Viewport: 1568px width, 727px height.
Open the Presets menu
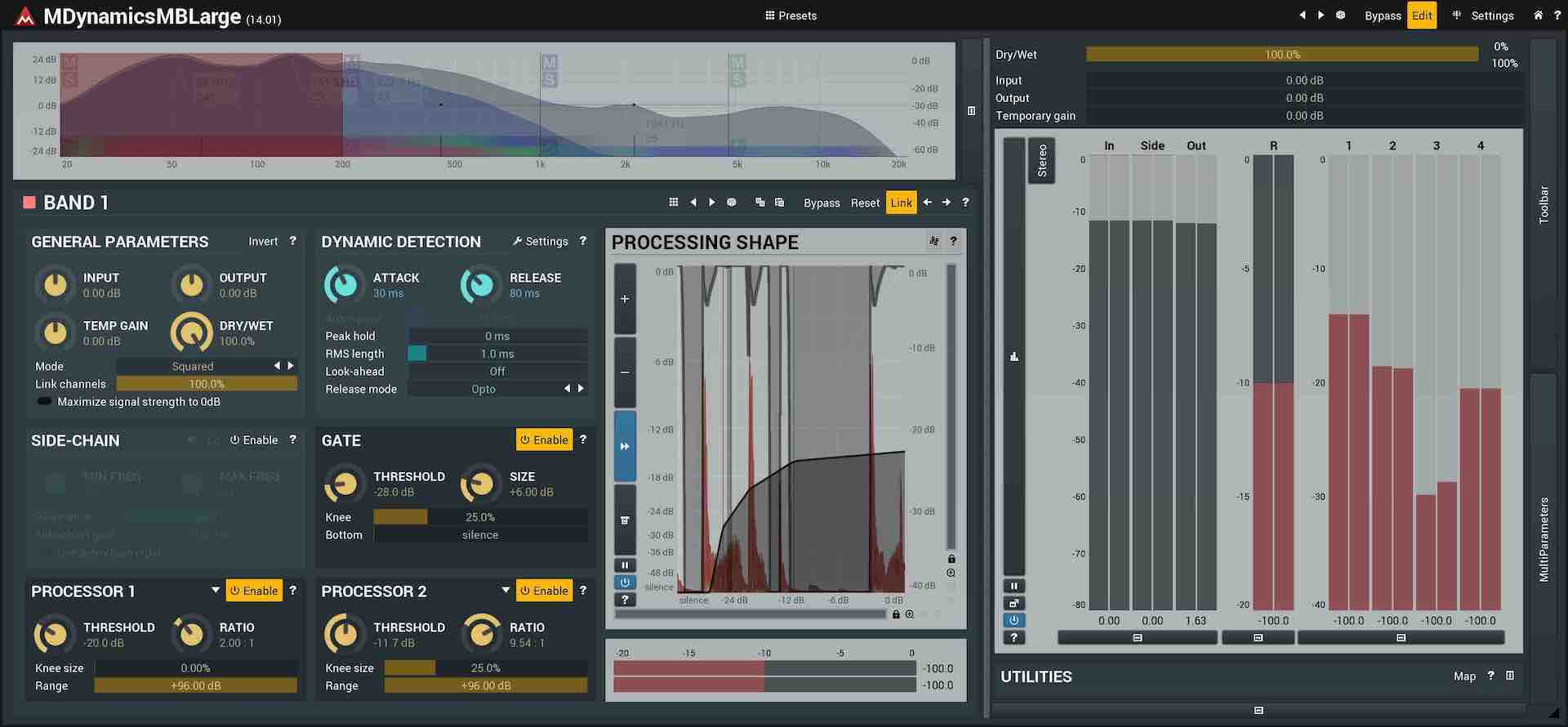tap(791, 16)
